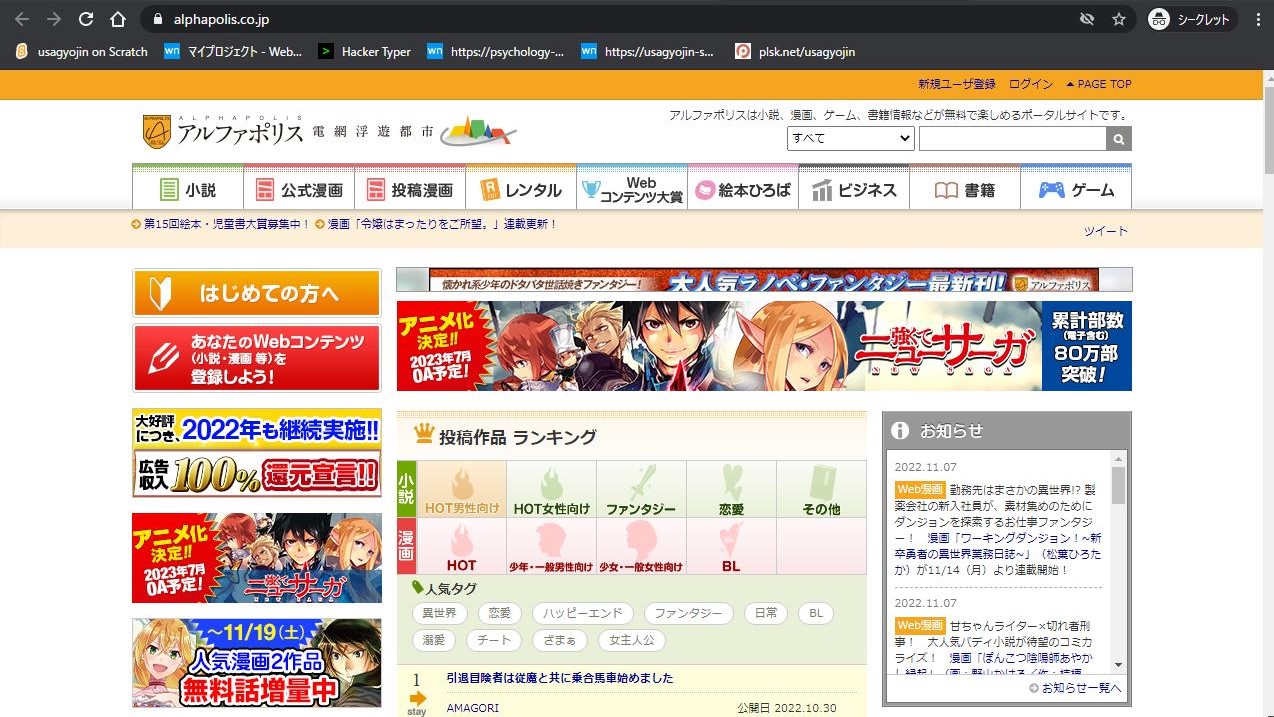The height and width of the screenshot is (717, 1274).
Task: Click the はじめての方へ orange button
Action: pyautogui.click(x=257, y=293)
